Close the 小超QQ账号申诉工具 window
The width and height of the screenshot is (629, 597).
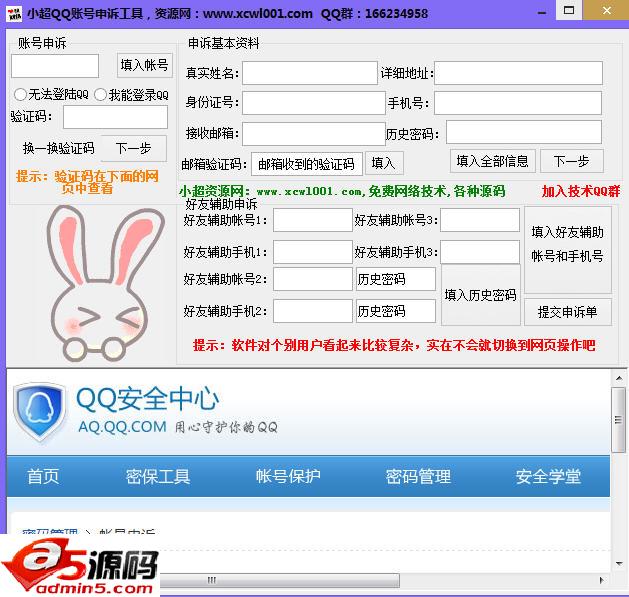606,10
